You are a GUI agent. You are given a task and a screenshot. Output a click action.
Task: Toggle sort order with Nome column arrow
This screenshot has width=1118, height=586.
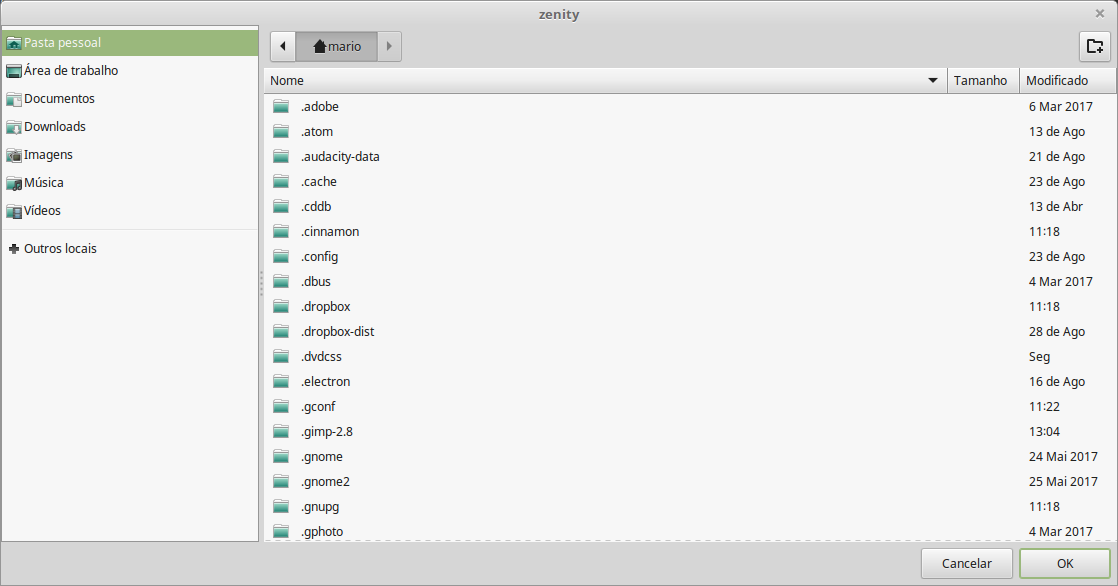point(933,80)
